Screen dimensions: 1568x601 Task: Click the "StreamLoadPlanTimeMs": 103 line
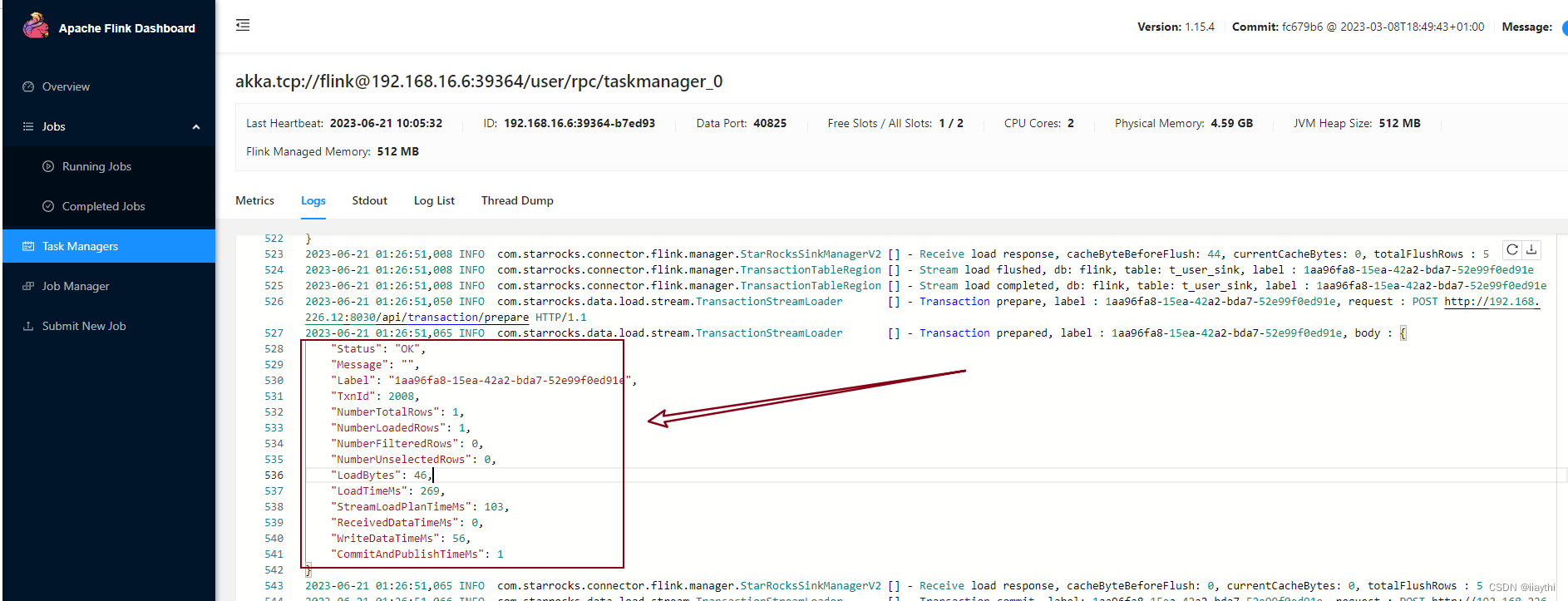click(420, 507)
